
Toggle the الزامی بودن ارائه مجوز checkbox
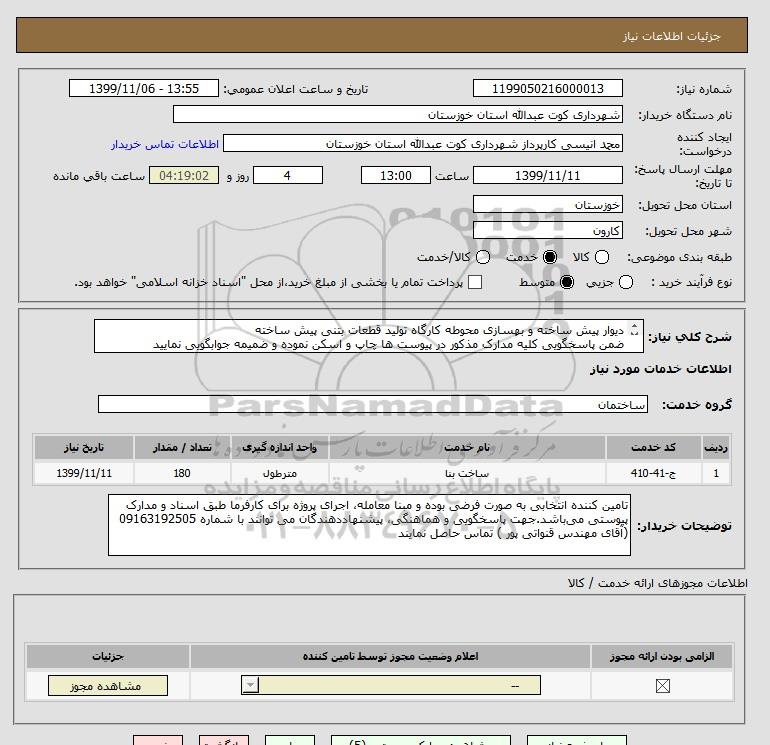click(x=662, y=686)
